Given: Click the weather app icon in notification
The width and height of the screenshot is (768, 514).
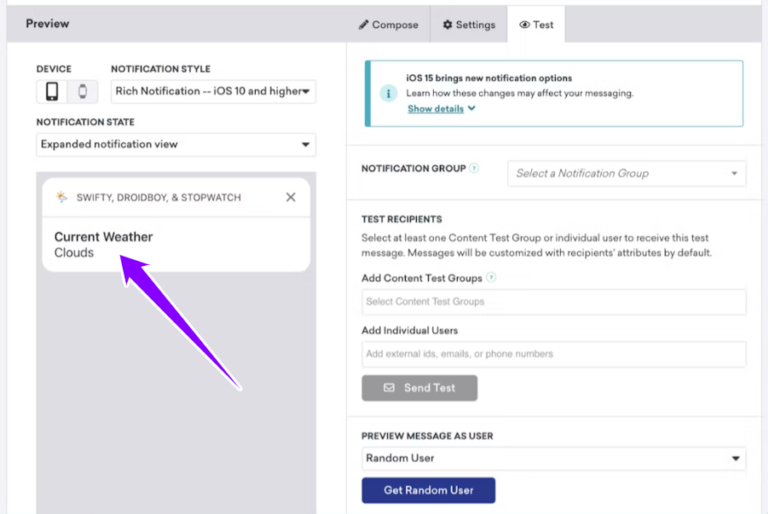Looking at the screenshot, I should (62, 197).
